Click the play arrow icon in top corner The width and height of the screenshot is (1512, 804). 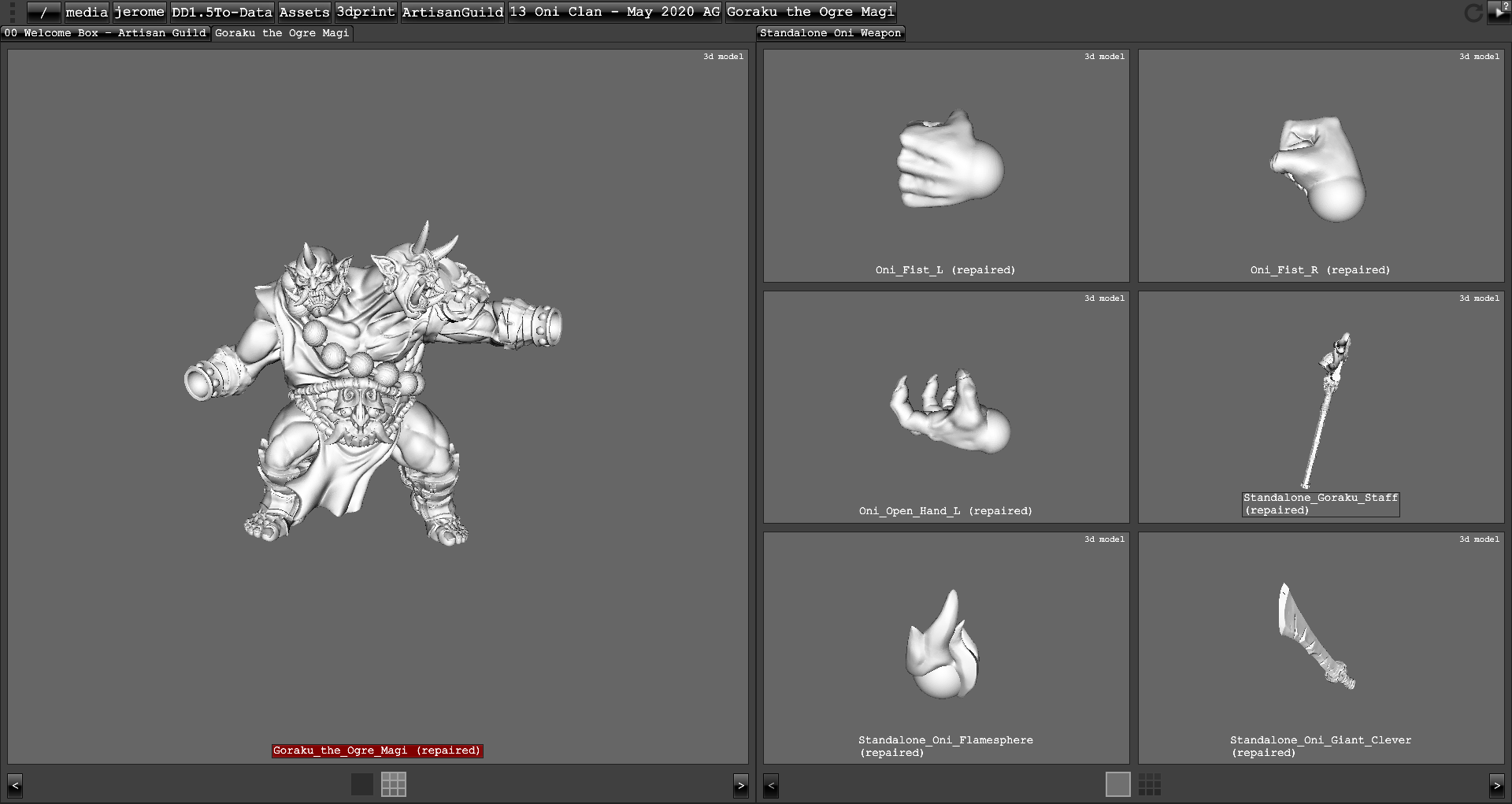click(1499, 12)
